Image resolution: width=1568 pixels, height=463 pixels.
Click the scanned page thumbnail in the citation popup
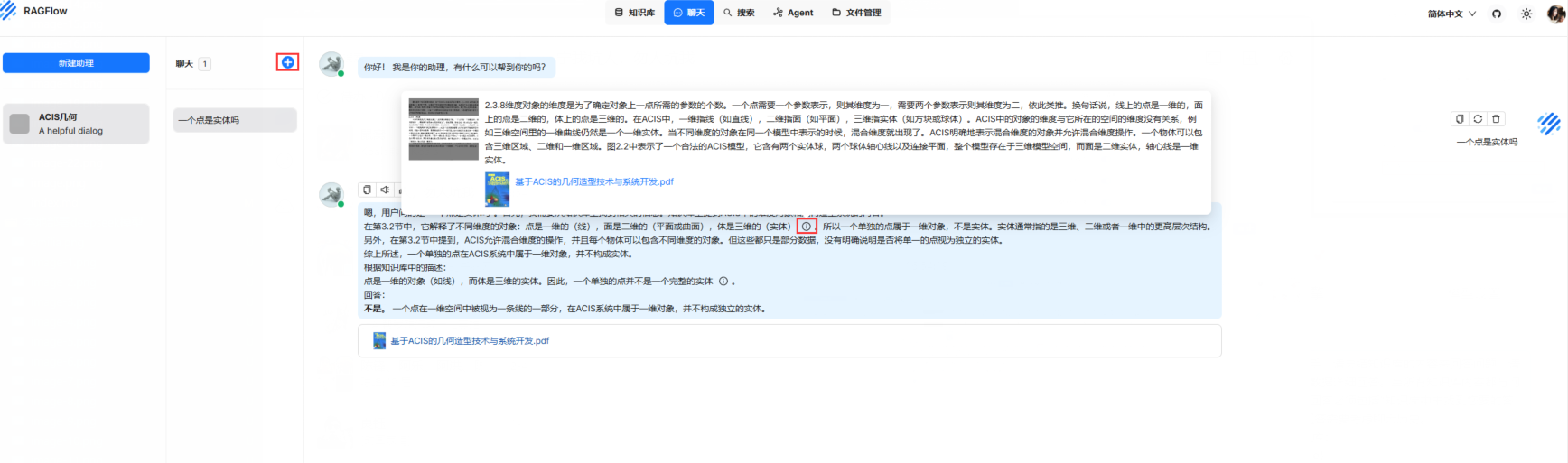point(443,129)
